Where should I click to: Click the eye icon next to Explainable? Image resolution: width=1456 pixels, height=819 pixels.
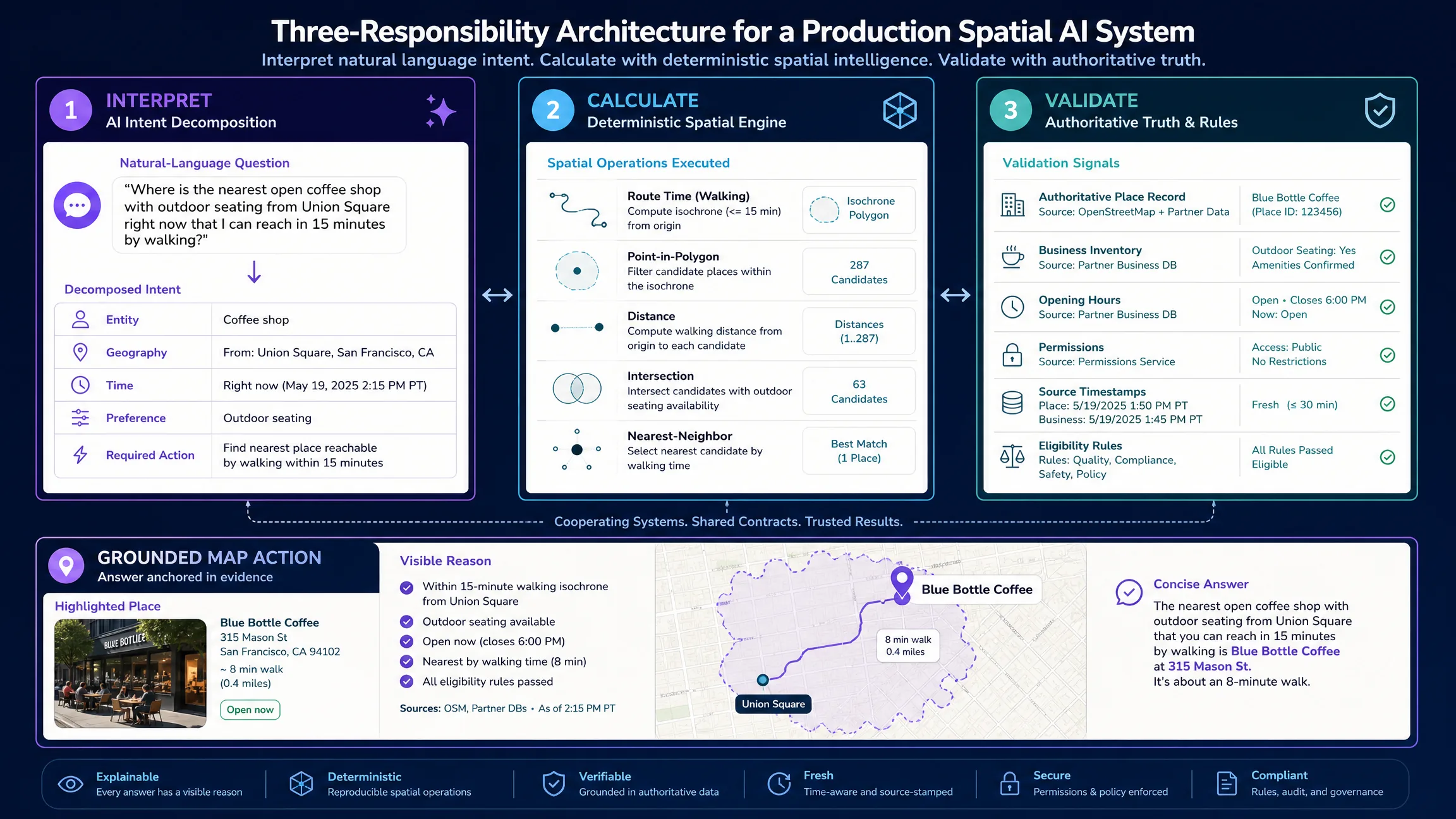click(70, 784)
